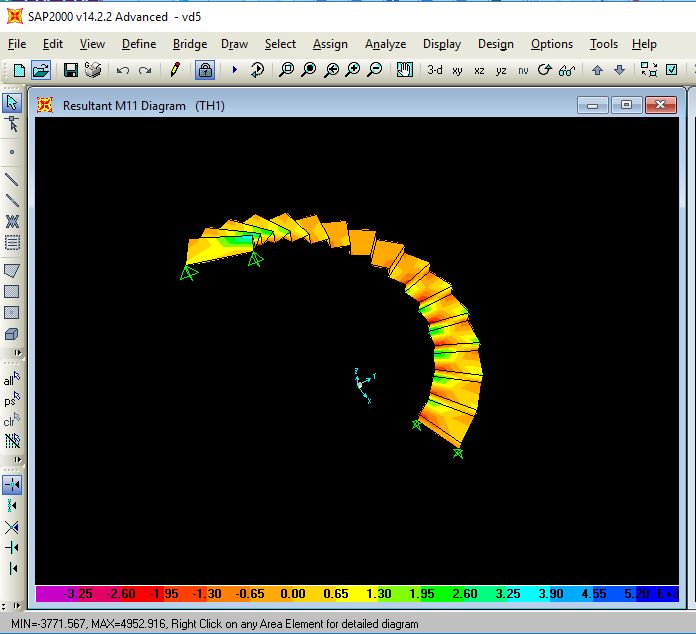Open set display options checkbox icon
This screenshot has height=634, width=696.
671,70
